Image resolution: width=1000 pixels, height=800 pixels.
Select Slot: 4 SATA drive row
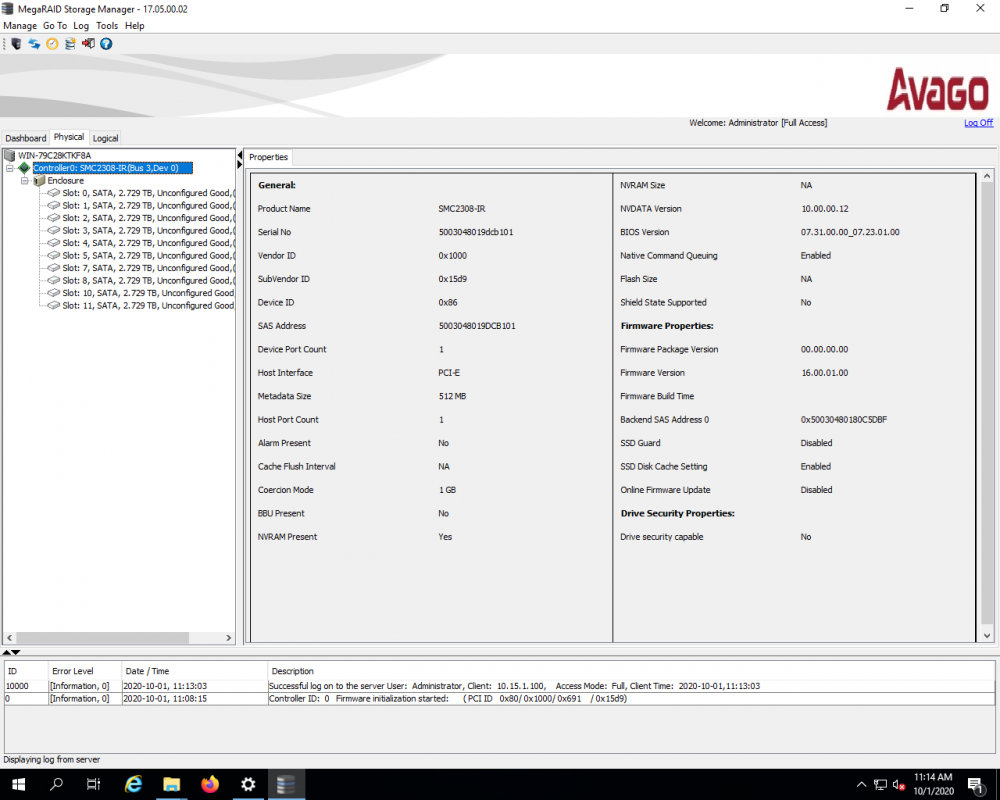(149, 243)
